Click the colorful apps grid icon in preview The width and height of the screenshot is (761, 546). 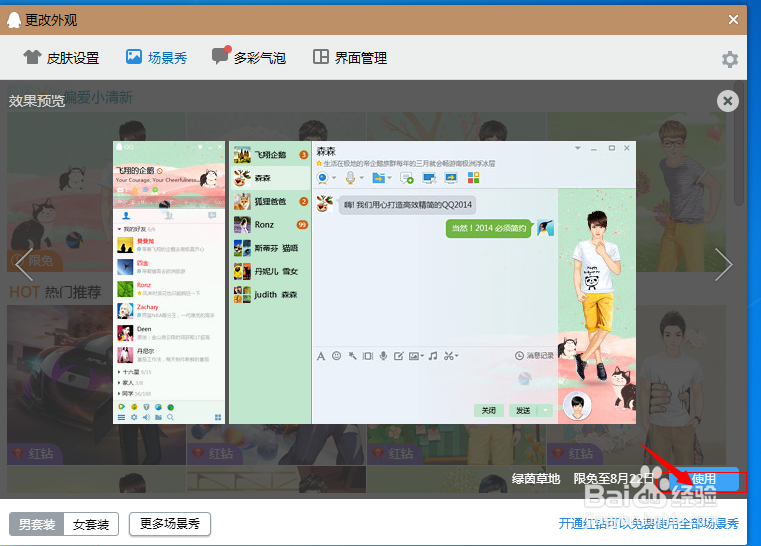(x=474, y=178)
